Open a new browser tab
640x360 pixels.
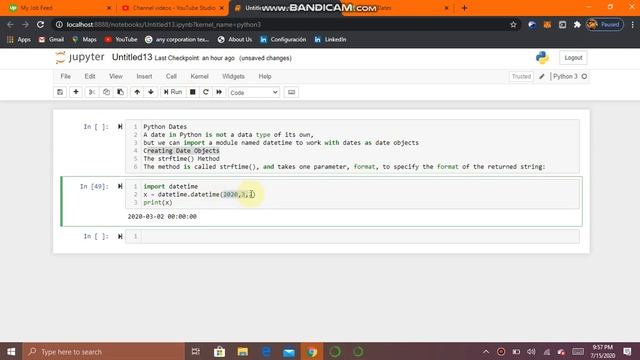[x=464, y=8]
